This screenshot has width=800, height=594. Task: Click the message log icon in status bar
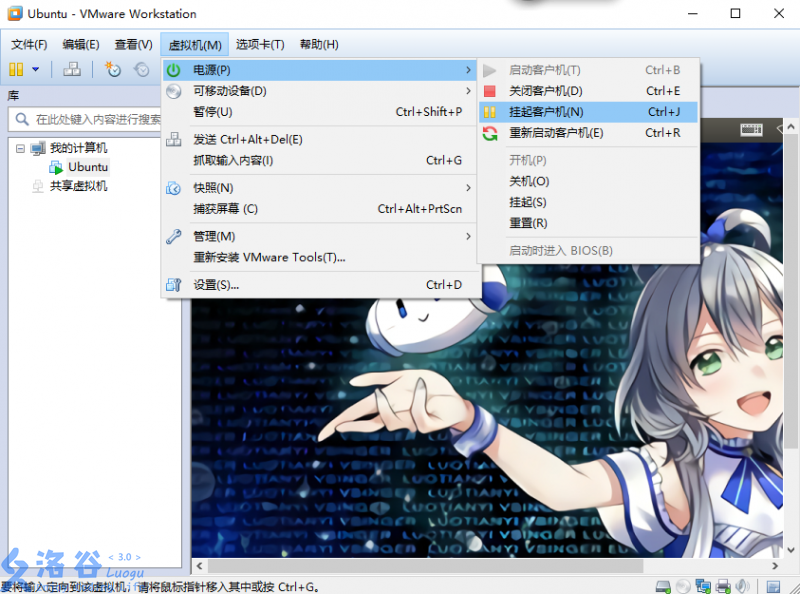[774, 587]
